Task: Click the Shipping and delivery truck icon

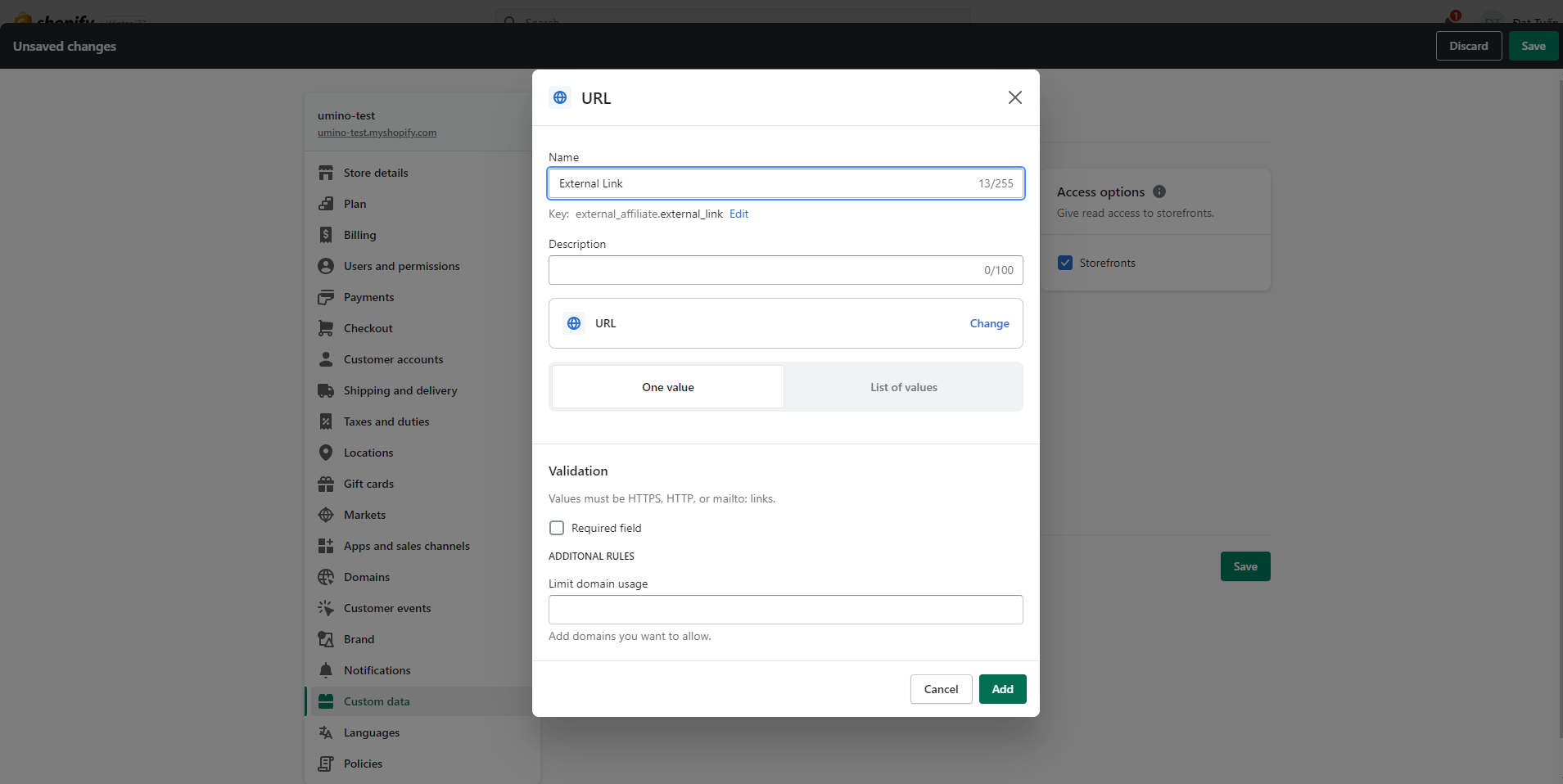Action: coord(326,390)
